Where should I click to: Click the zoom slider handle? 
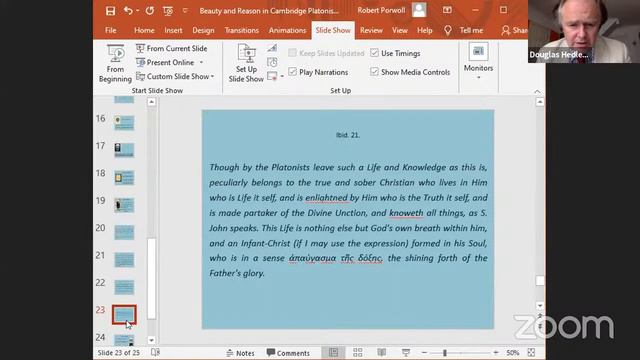[x=445, y=352]
